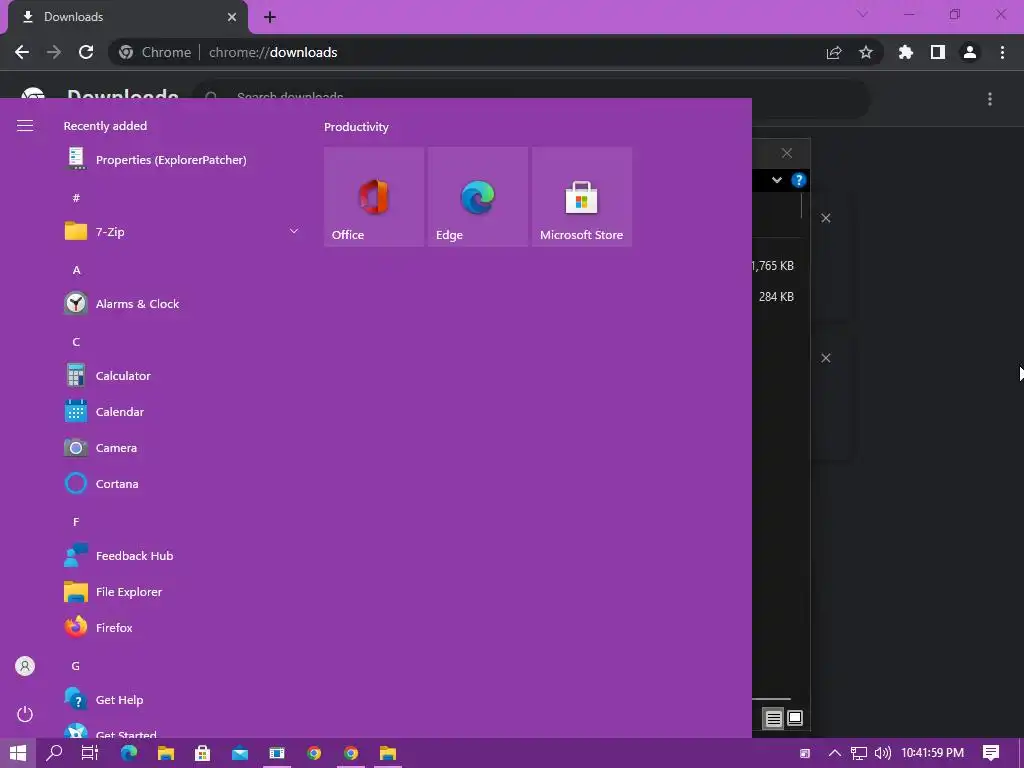Open Feedback Hub
Image resolution: width=1024 pixels, height=768 pixels.
(x=182, y=556)
